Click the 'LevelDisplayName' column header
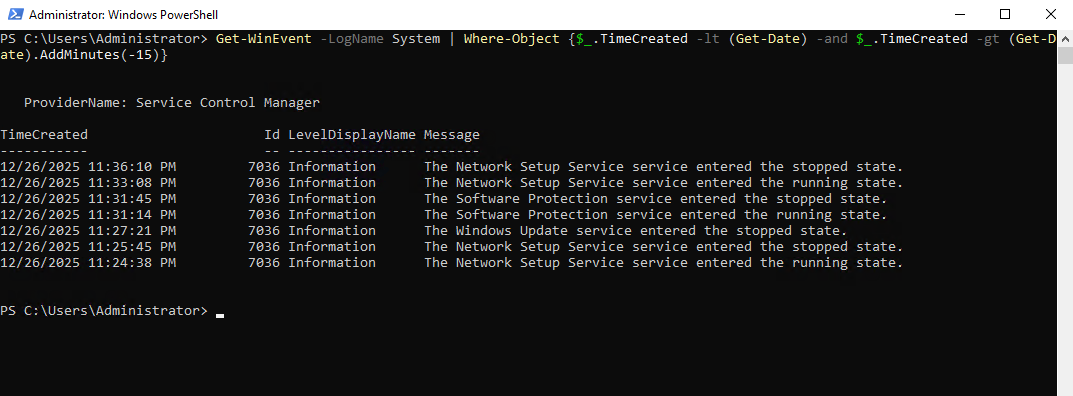Viewport: 1073px width, 396px height. [352, 135]
